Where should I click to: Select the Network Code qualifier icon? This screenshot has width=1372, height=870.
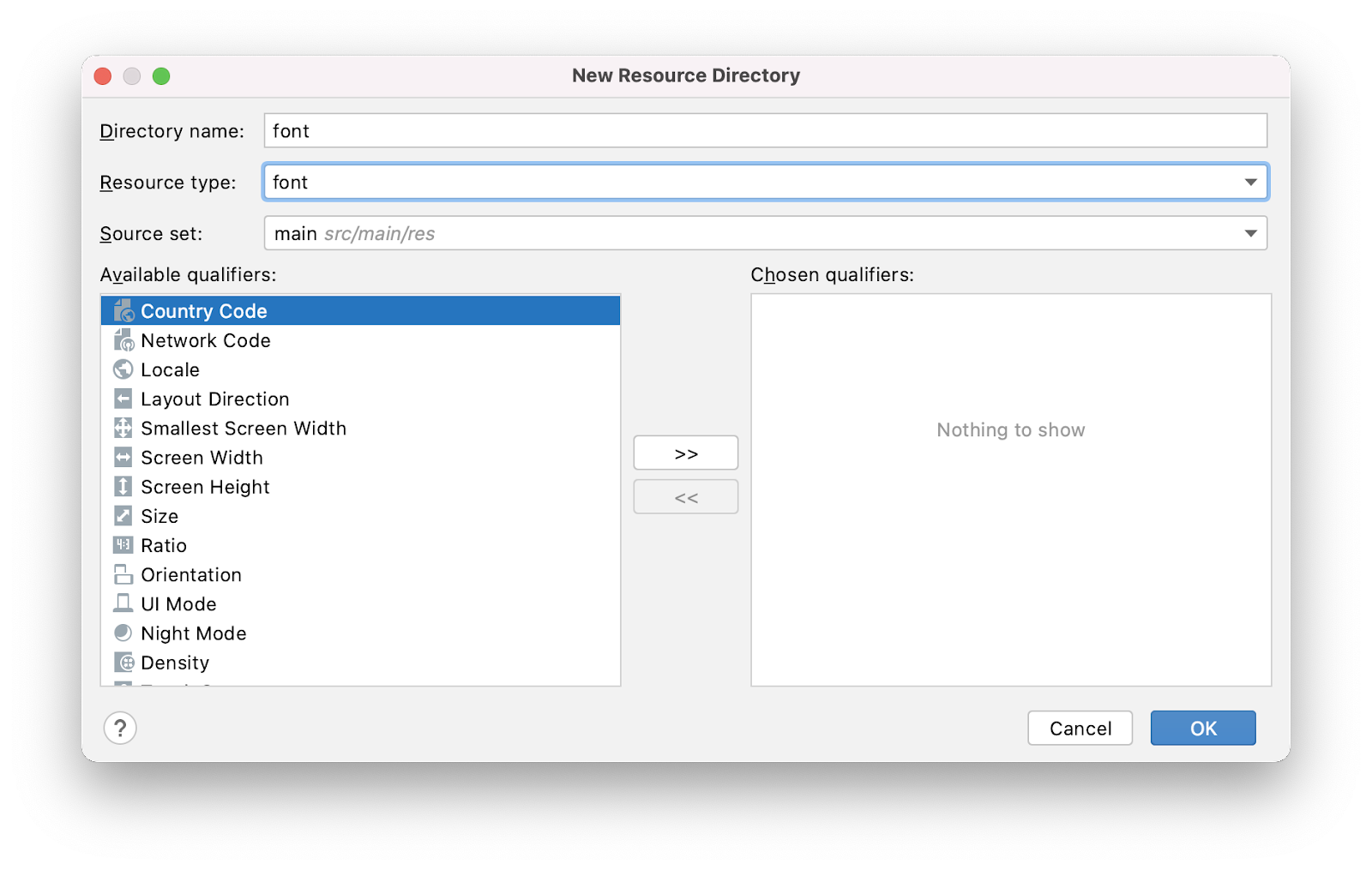[123, 339]
